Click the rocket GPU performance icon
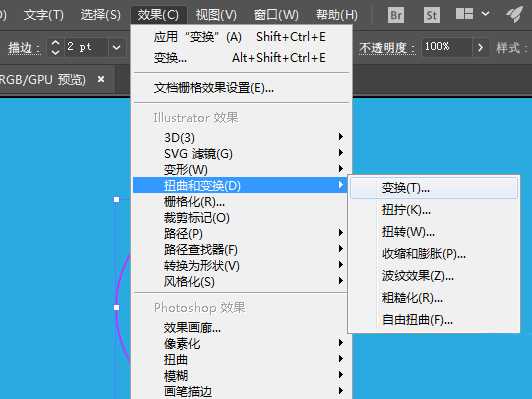Screen dimensions: 532x399 pos(515,15)
